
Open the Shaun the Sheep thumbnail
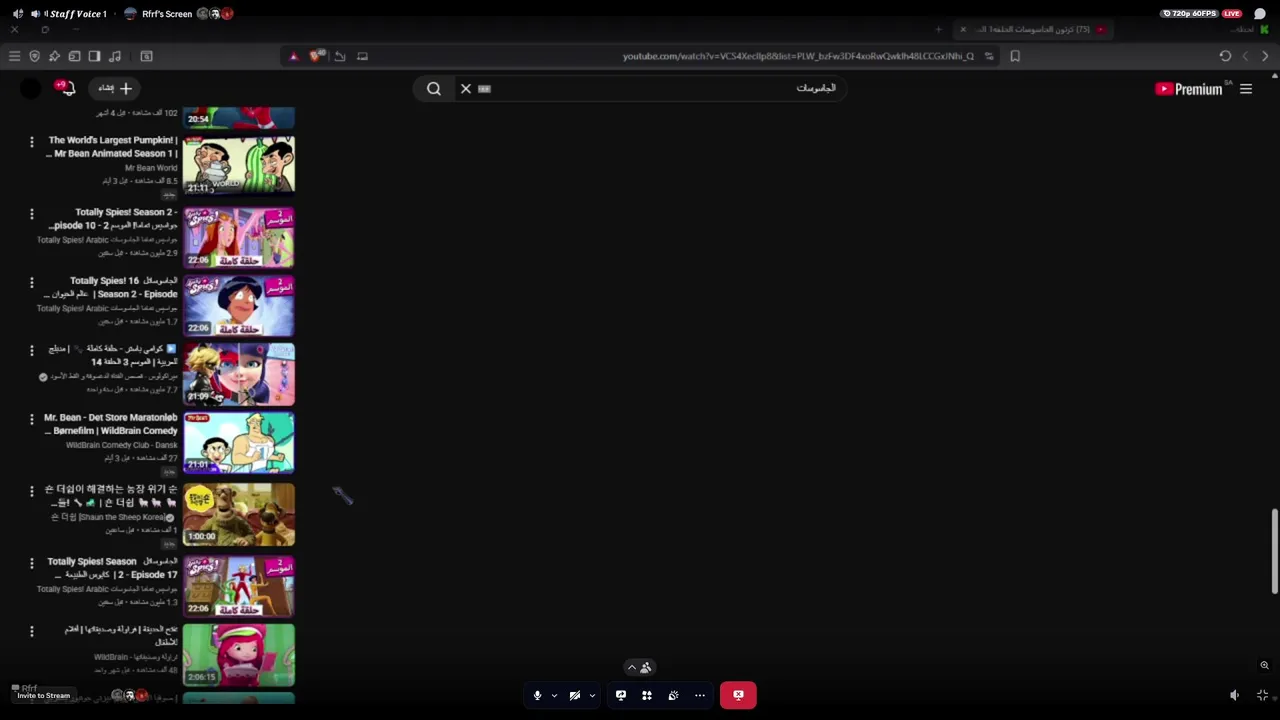click(x=239, y=514)
